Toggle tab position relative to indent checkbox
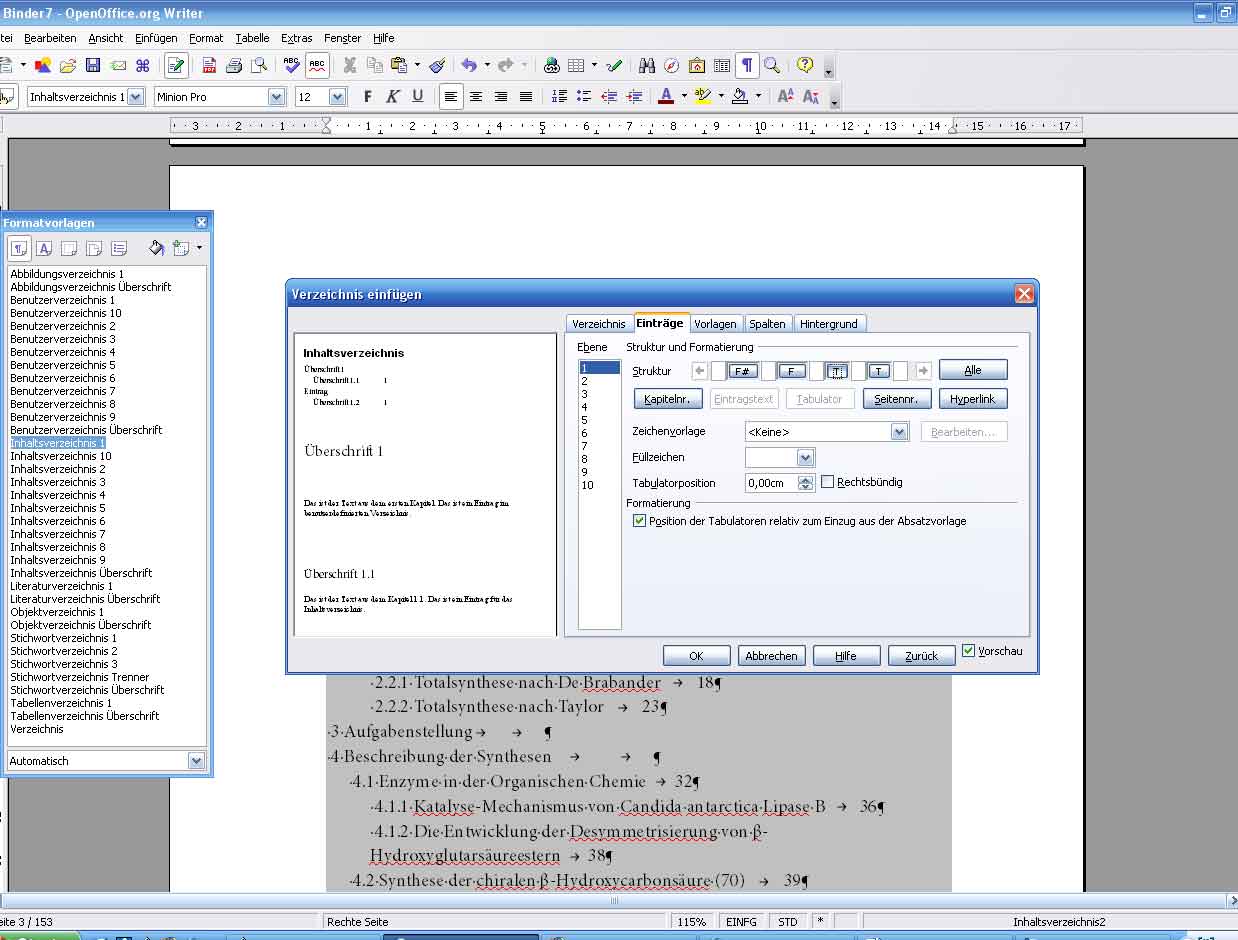The height and width of the screenshot is (940, 1238). click(640, 521)
